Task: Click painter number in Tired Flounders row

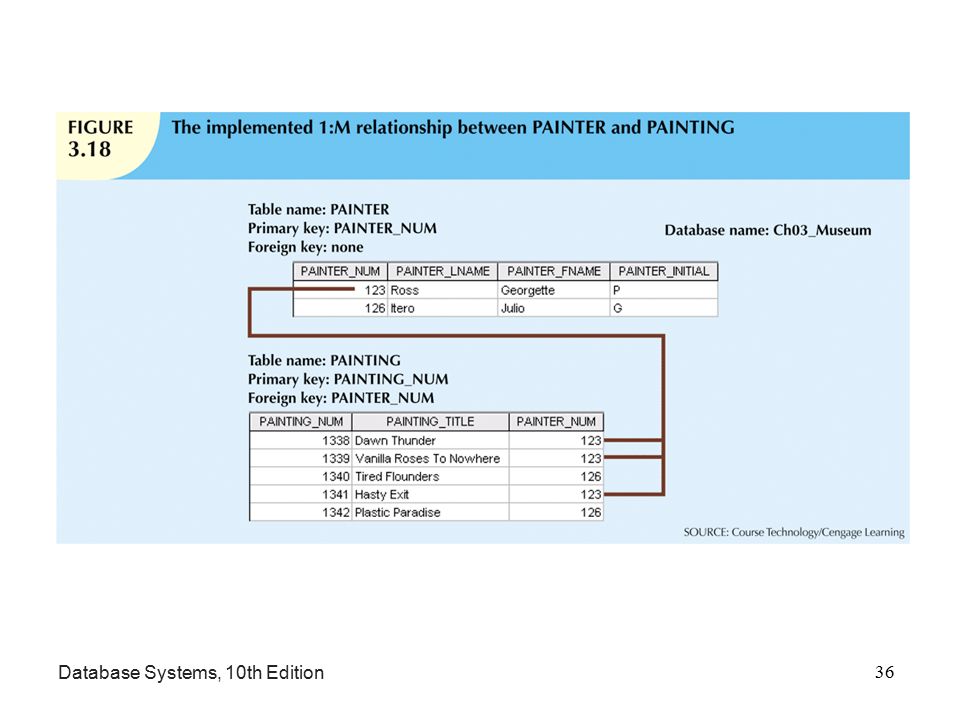Action: coord(556,476)
